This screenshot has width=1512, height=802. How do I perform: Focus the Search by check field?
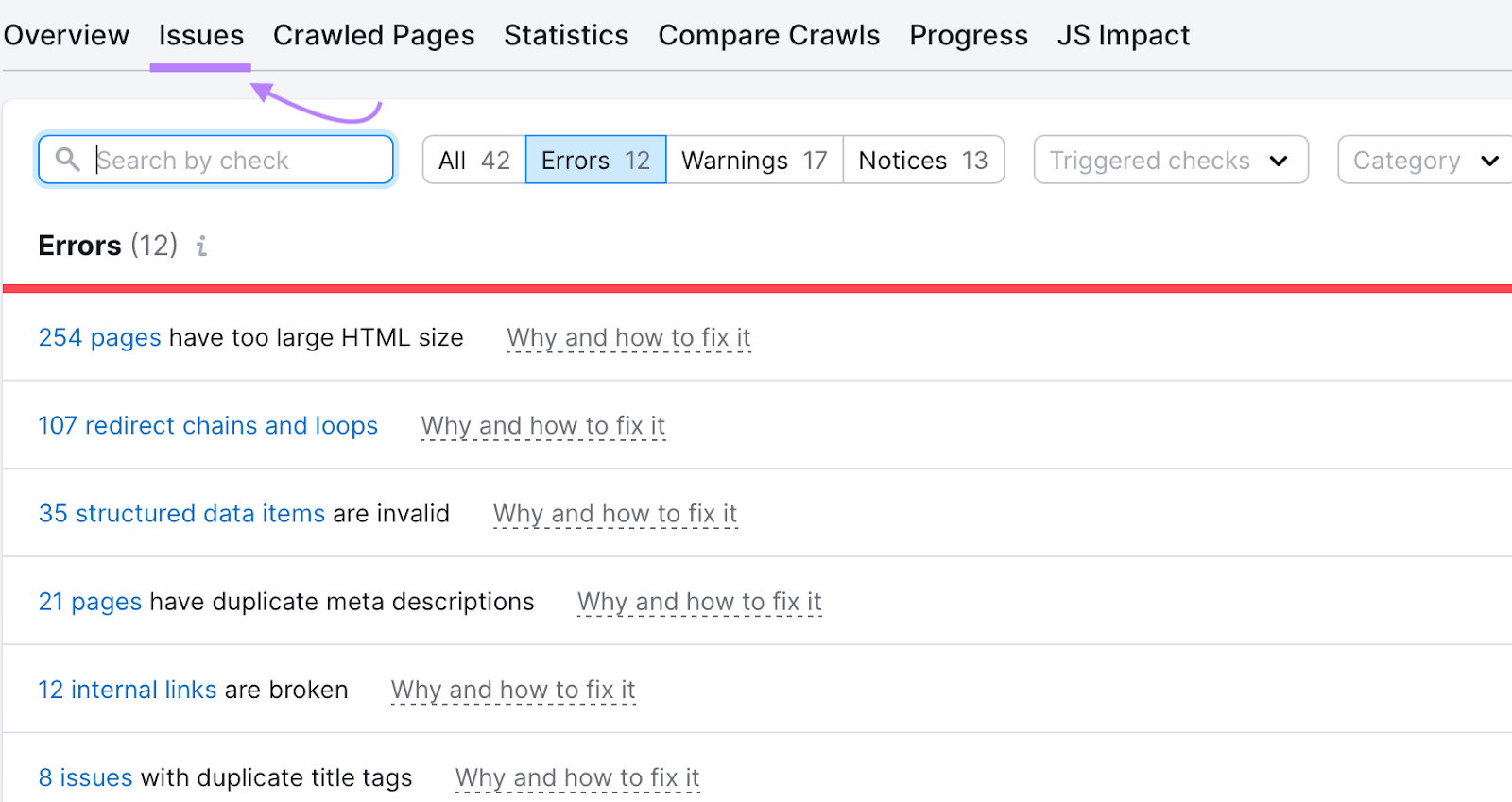(216, 160)
